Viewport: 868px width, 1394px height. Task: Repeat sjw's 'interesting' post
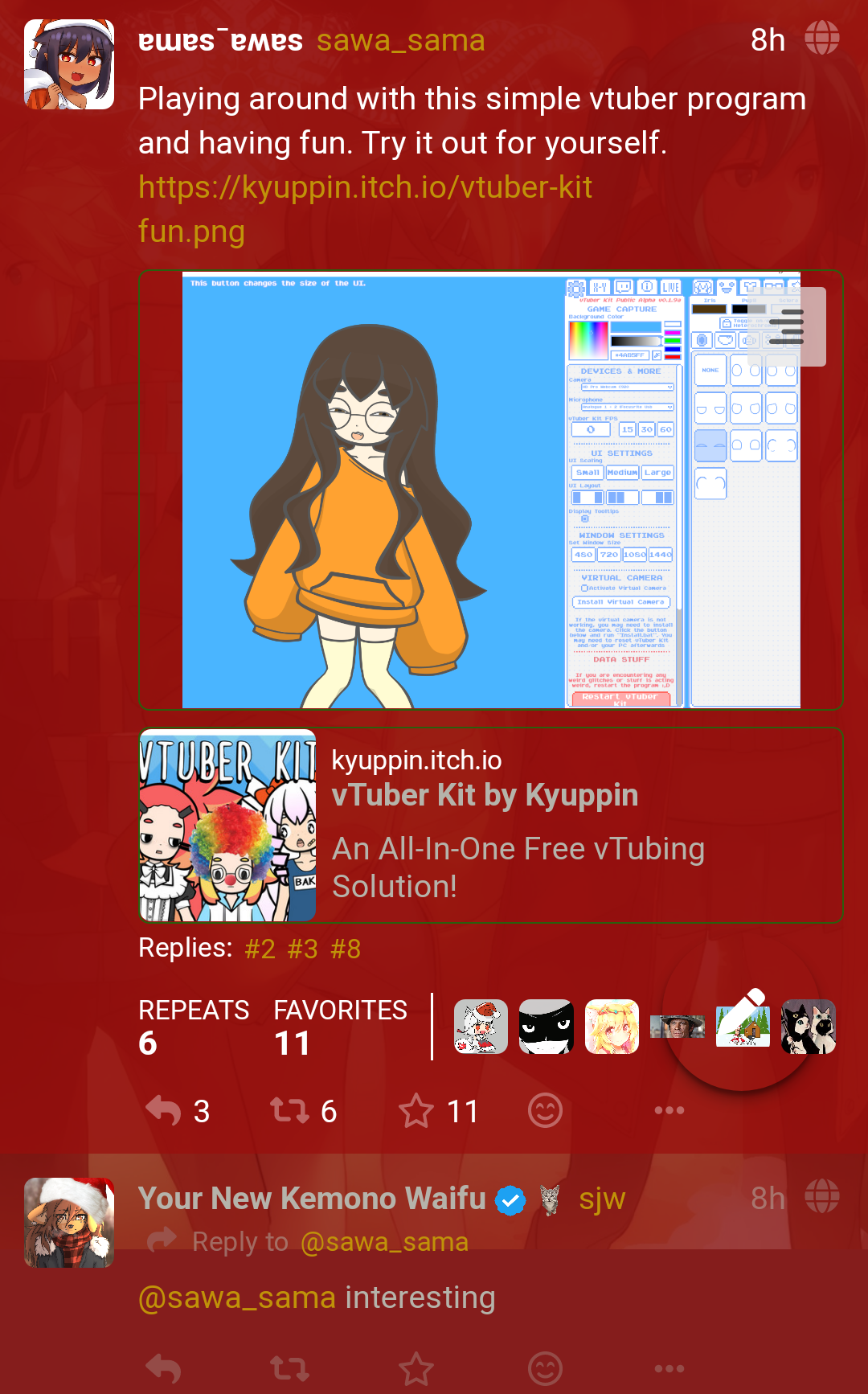[x=289, y=1369]
